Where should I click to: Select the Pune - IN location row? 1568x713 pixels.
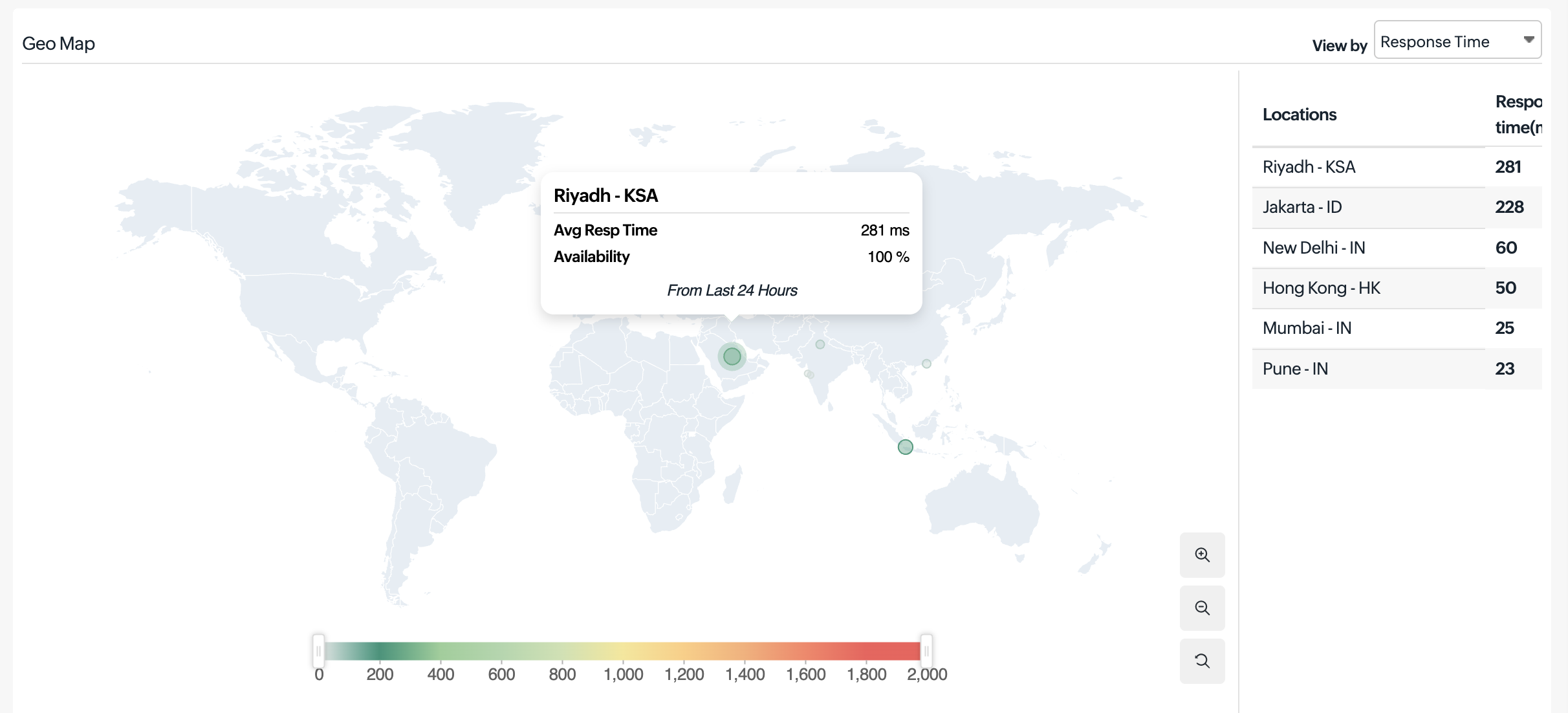coord(1295,369)
